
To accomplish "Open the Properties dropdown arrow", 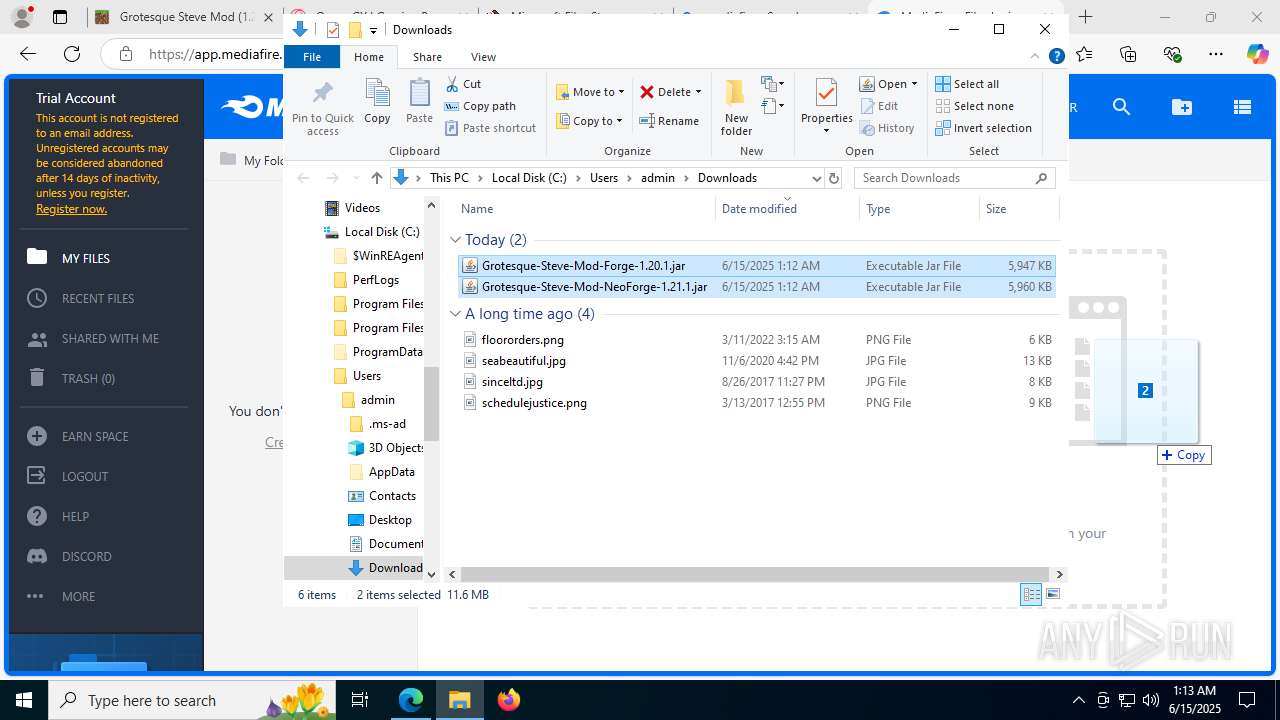I will (826, 130).
